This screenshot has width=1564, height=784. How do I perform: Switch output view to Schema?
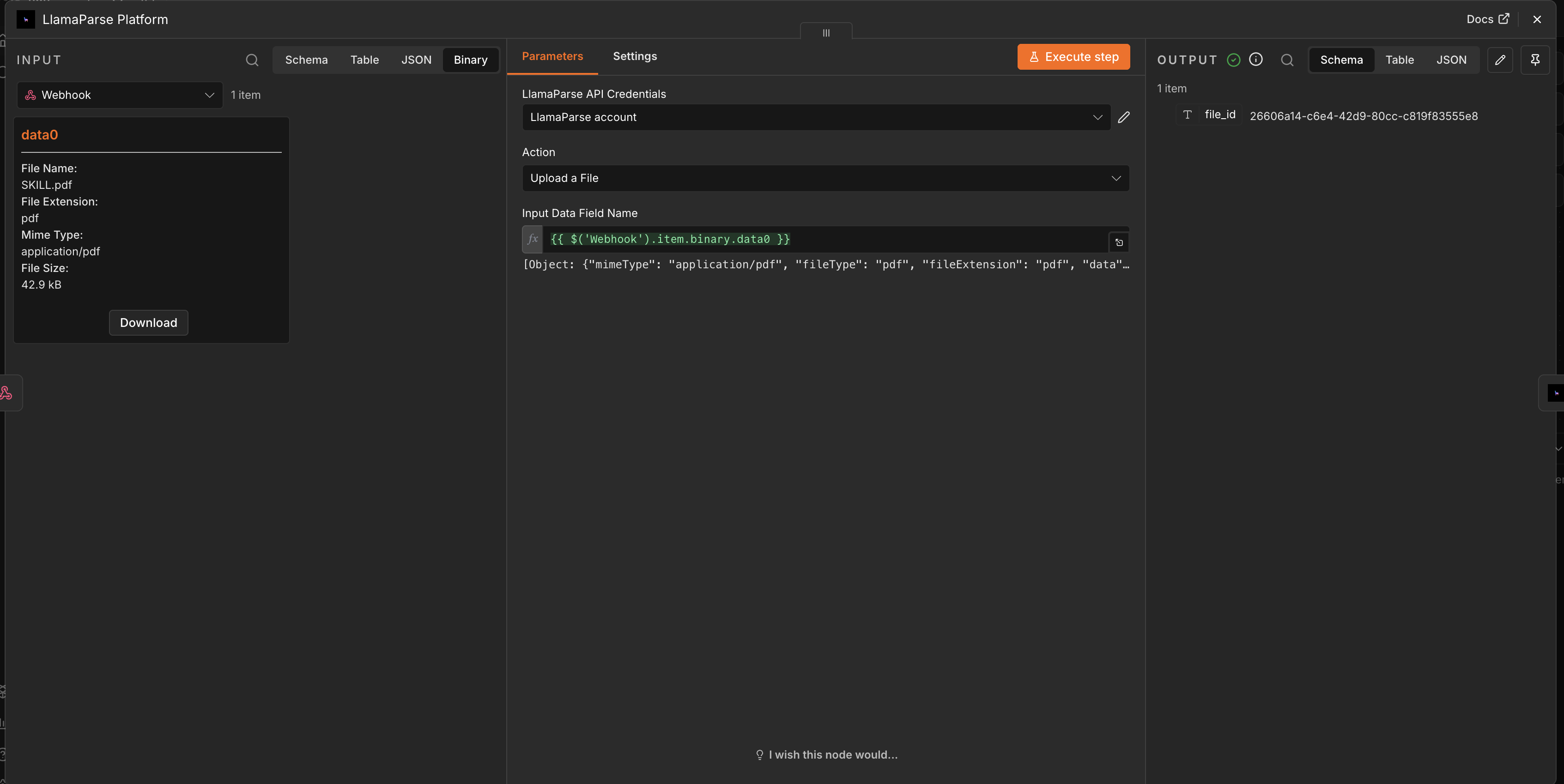1342,60
